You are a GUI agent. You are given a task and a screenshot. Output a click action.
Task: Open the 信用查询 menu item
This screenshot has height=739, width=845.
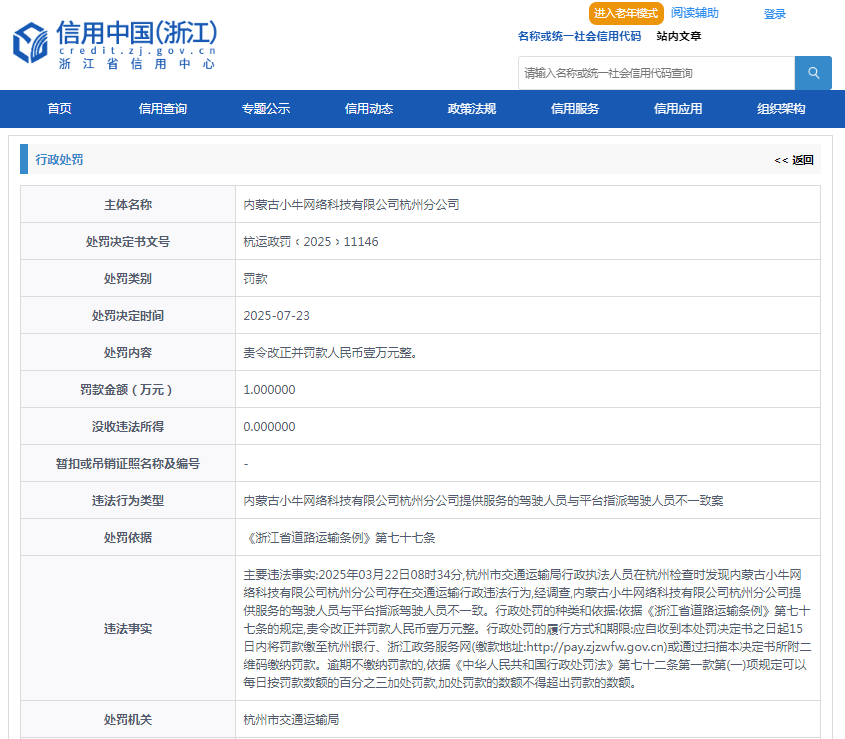click(162, 109)
